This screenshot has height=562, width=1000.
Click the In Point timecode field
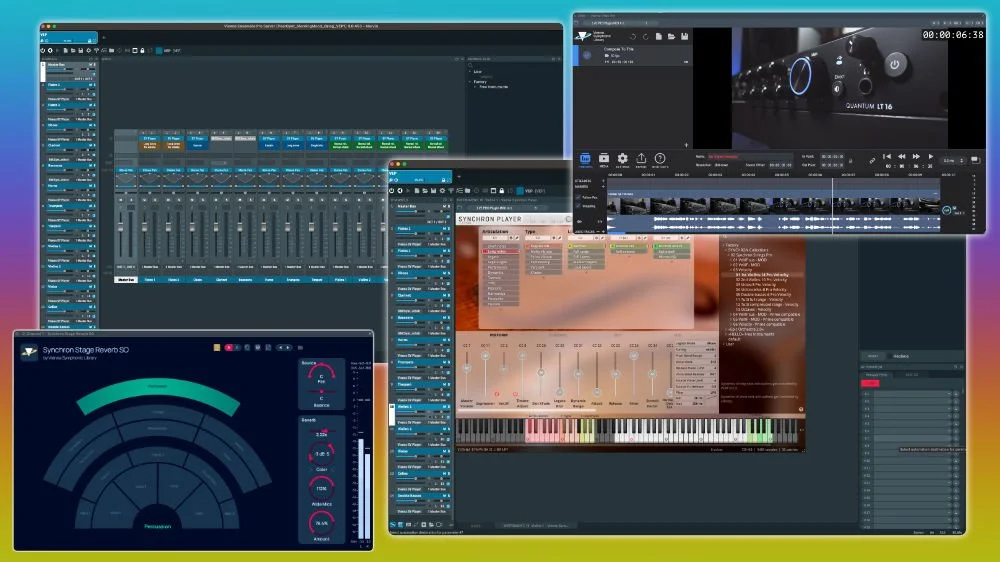pos(832,156)
